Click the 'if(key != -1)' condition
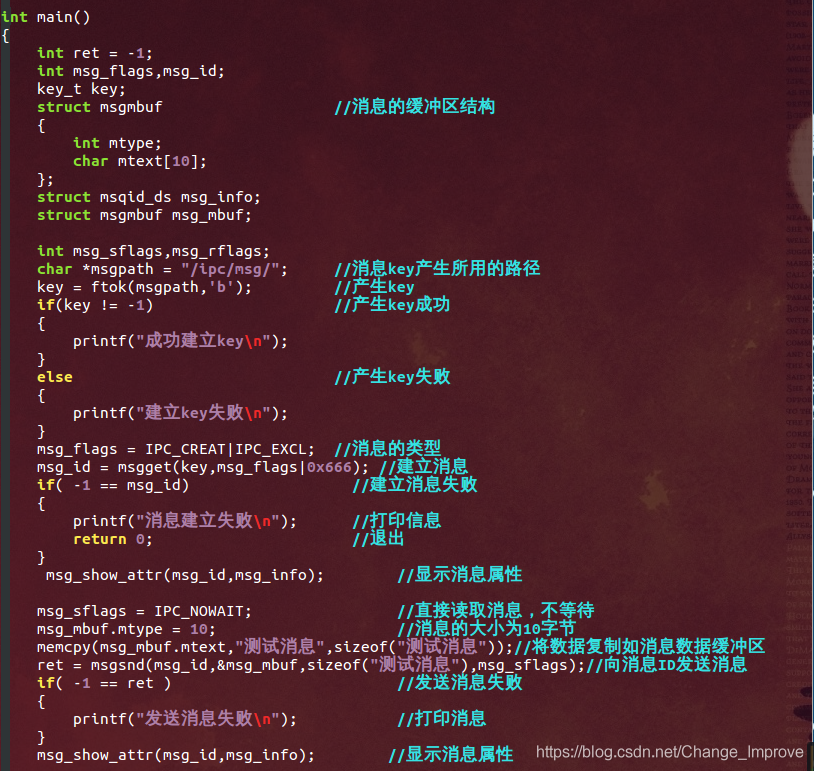This screenshot has width=814, height=771. click(x=95, y=305)
